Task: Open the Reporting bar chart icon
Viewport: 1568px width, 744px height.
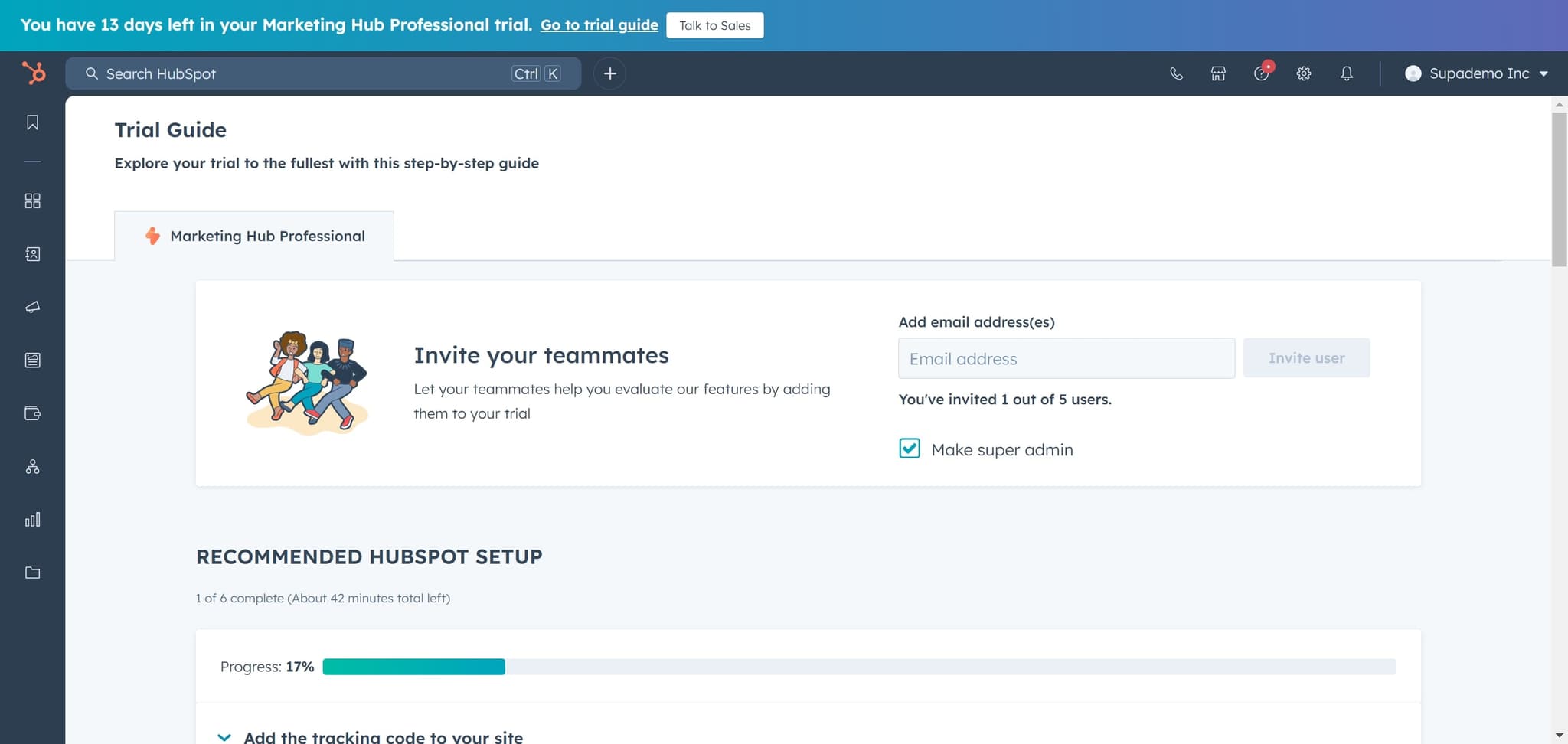Action: pyautogui.click(x=32, y=519)
